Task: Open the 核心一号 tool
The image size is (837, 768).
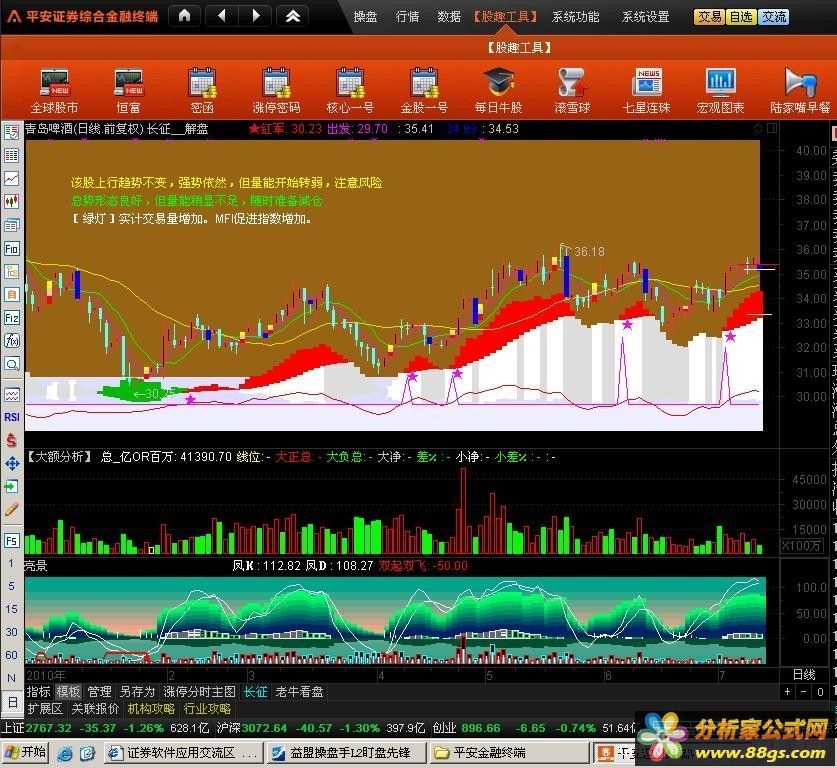Action: [350, 91]
